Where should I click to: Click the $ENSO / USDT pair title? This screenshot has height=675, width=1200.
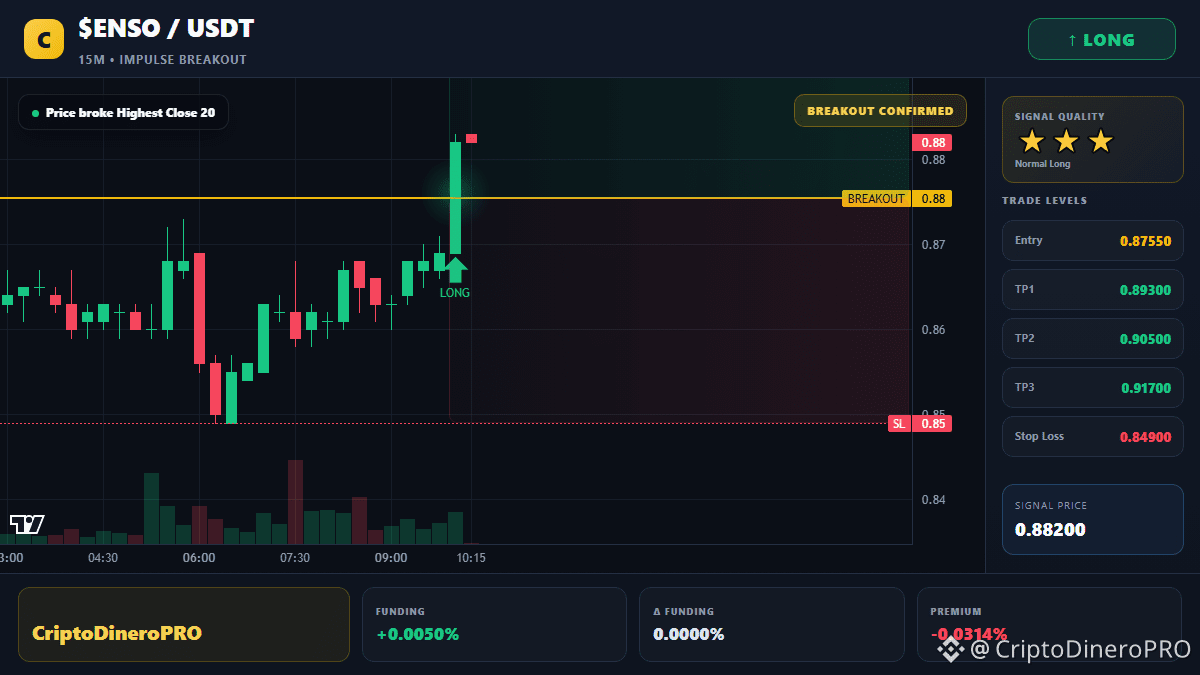(x=166, y=30)
